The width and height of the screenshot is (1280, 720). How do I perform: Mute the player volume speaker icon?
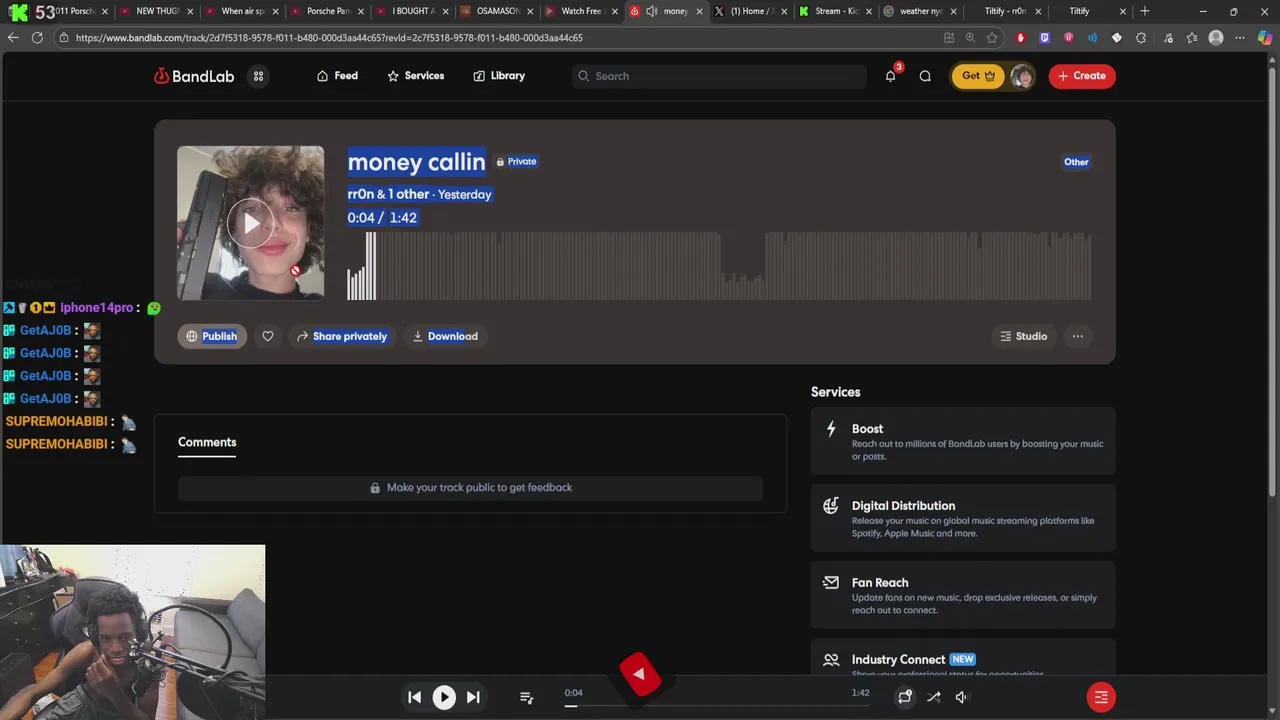[x=961, y=697]
